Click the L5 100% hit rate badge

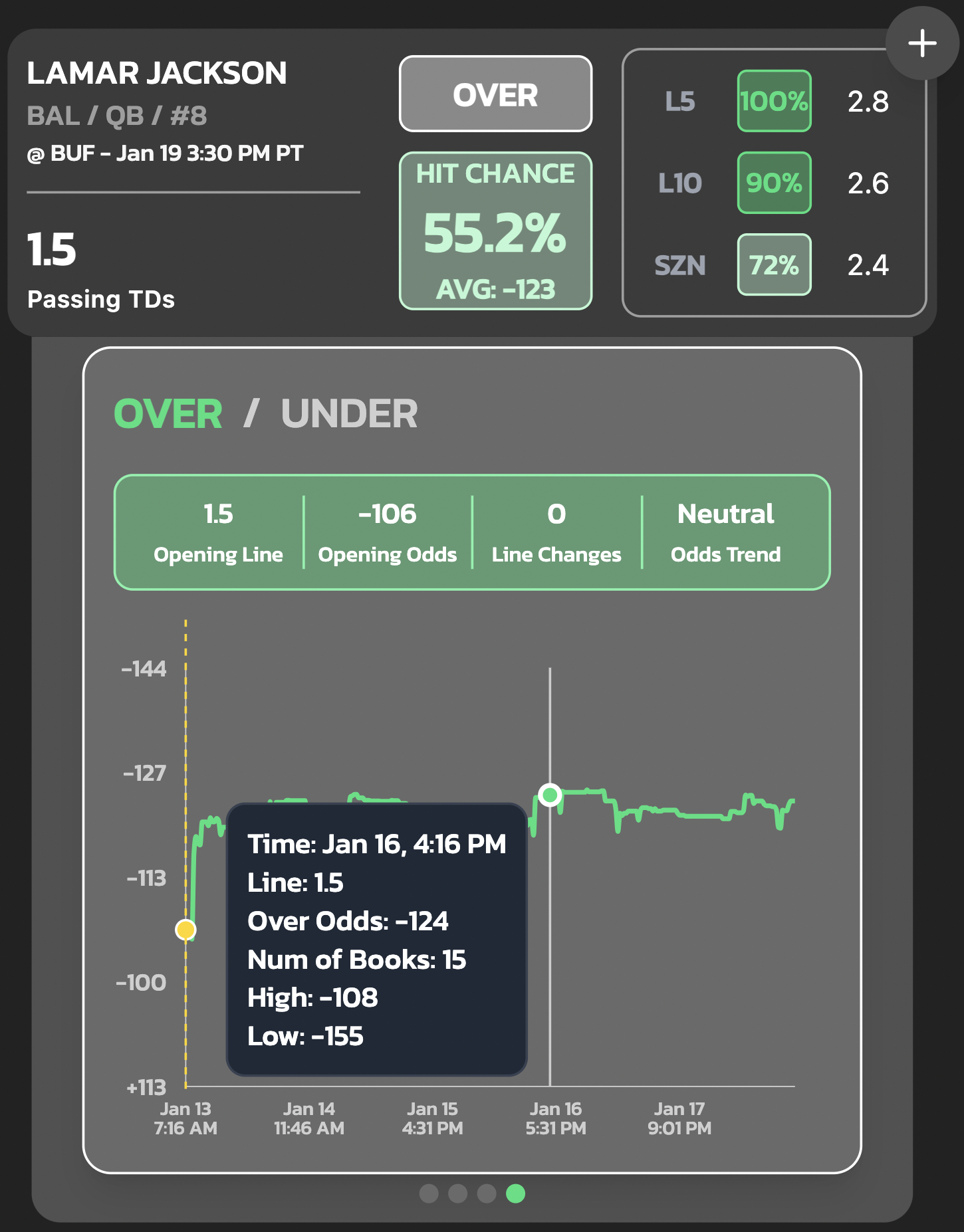pyautogui.click(x=774, y=101)
